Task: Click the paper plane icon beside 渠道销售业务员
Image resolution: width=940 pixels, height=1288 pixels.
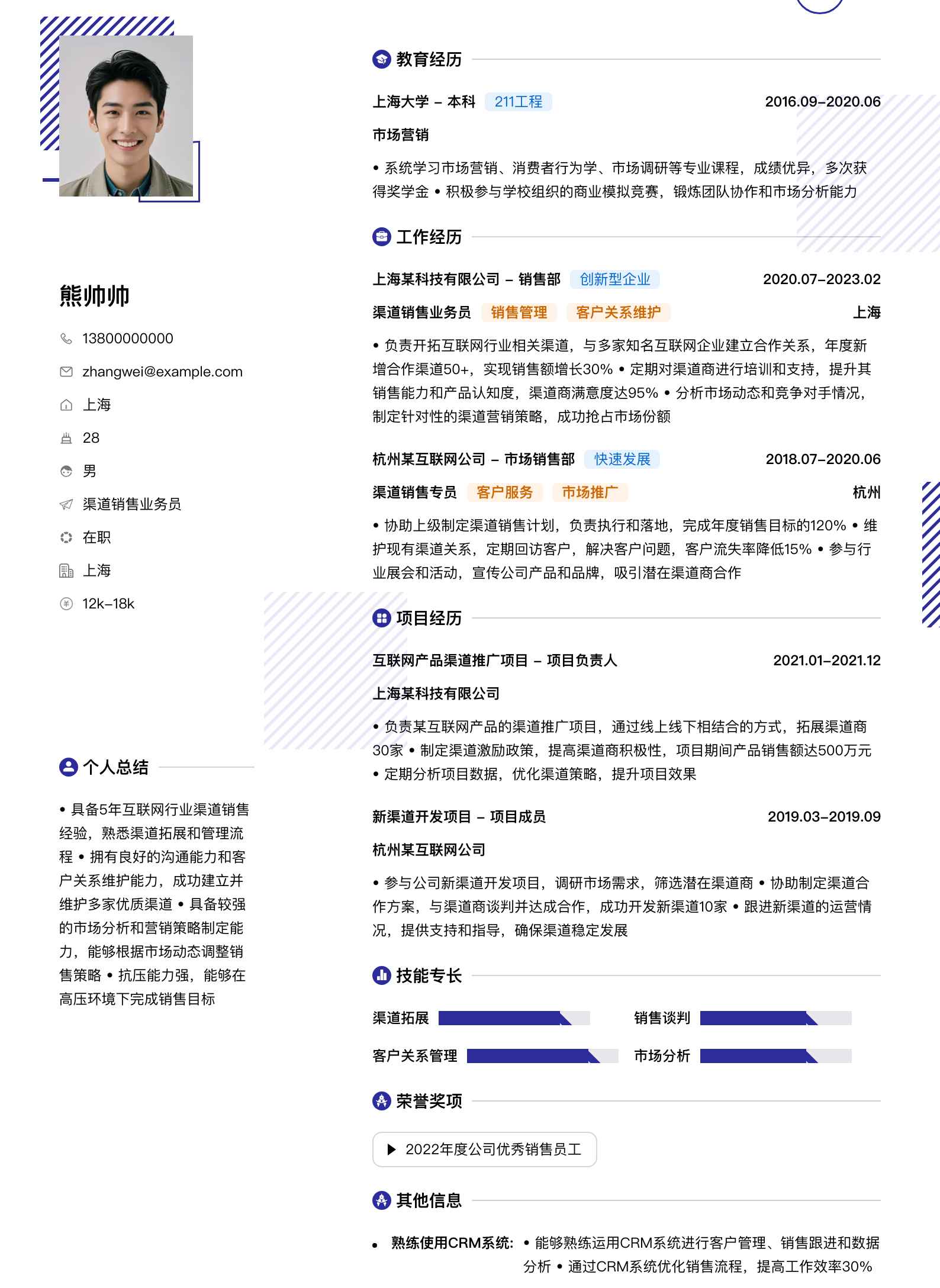Action: tap(66, 504)
